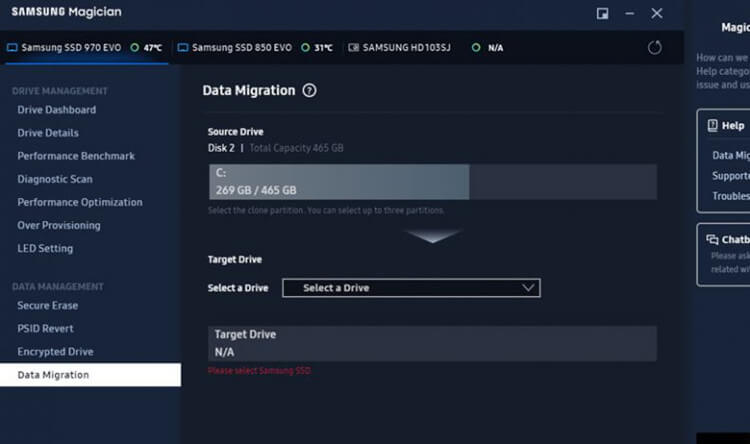
Task: Open the Data Migration help question mark
Action: coord(309,90)
